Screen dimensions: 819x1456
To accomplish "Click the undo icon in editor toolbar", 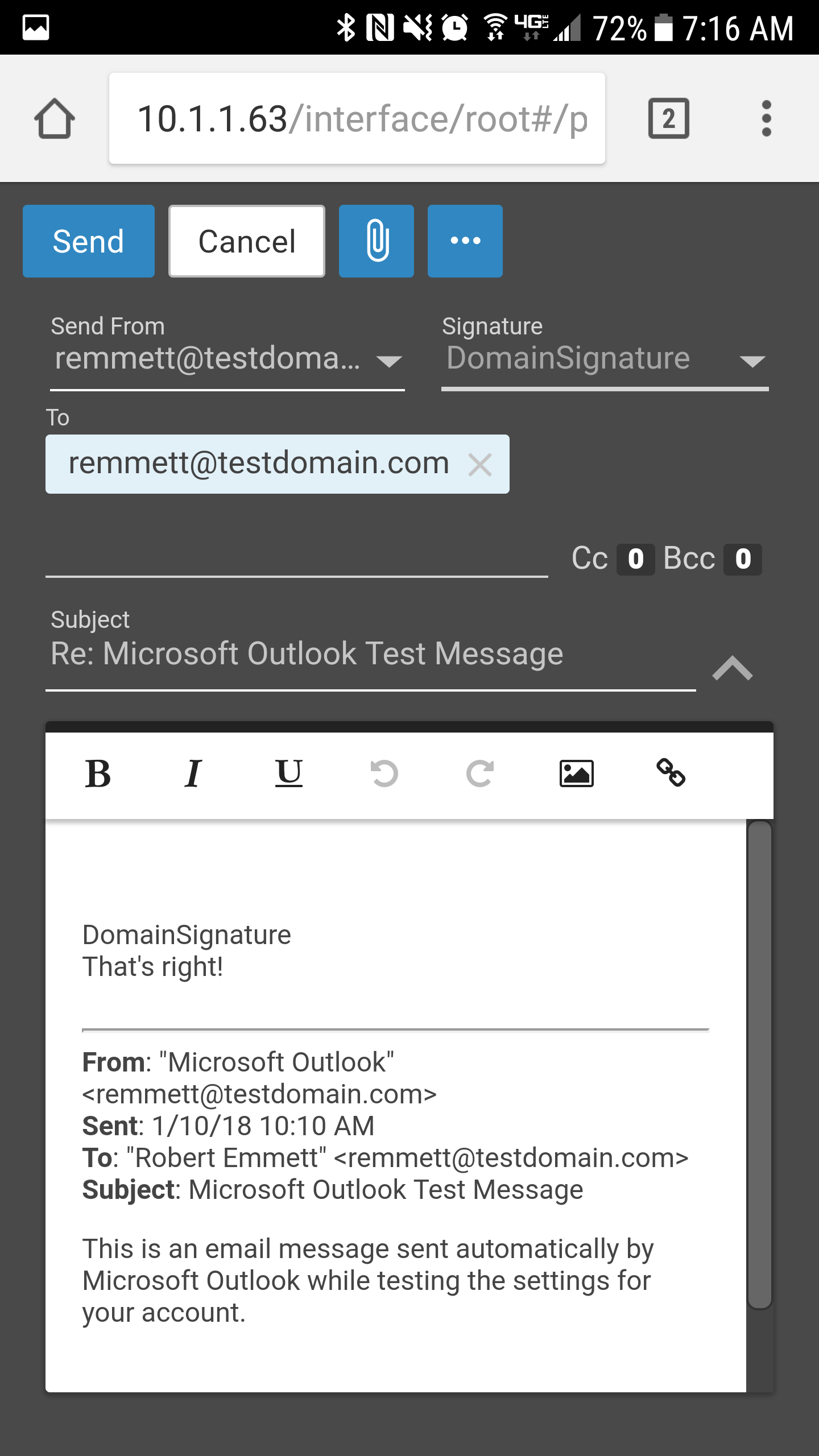I will pos(384,774).
